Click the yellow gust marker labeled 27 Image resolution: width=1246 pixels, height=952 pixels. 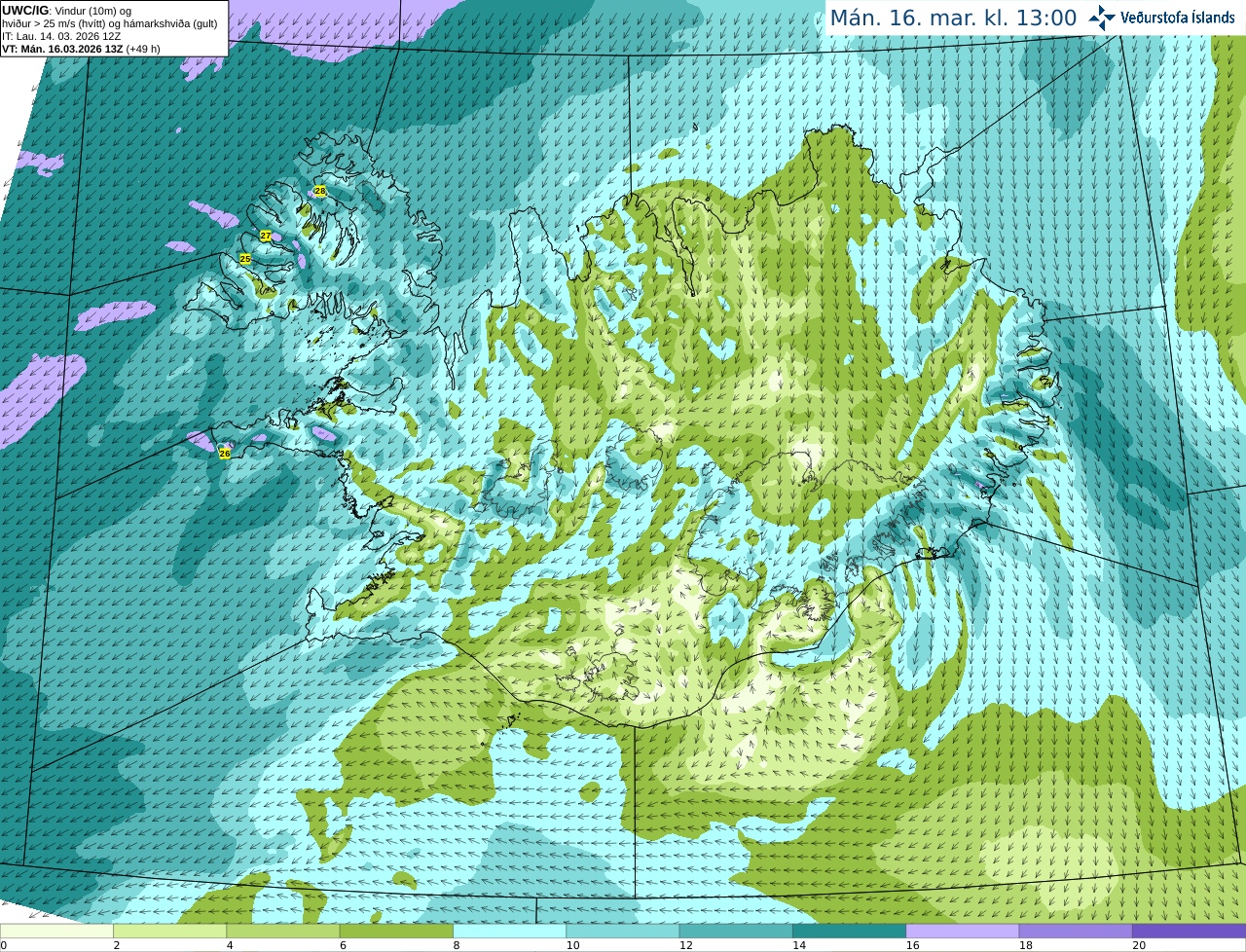pyautogui.click(x=265, y=236)
